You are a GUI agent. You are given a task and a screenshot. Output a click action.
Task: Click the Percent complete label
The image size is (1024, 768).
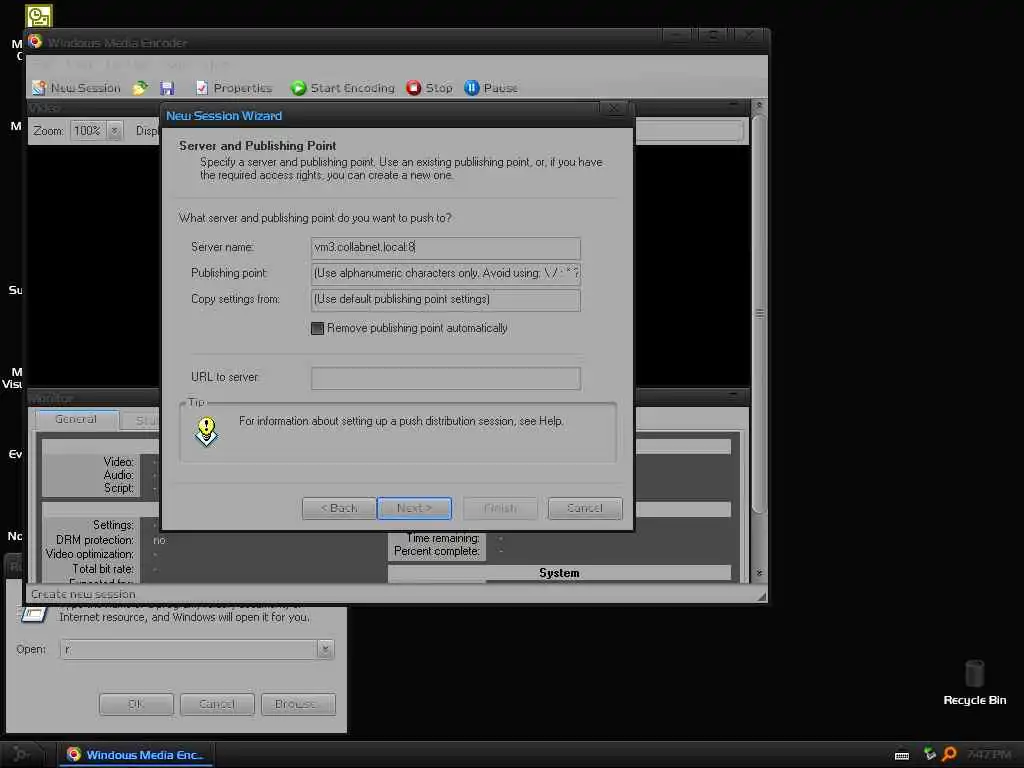pos(437,551)
